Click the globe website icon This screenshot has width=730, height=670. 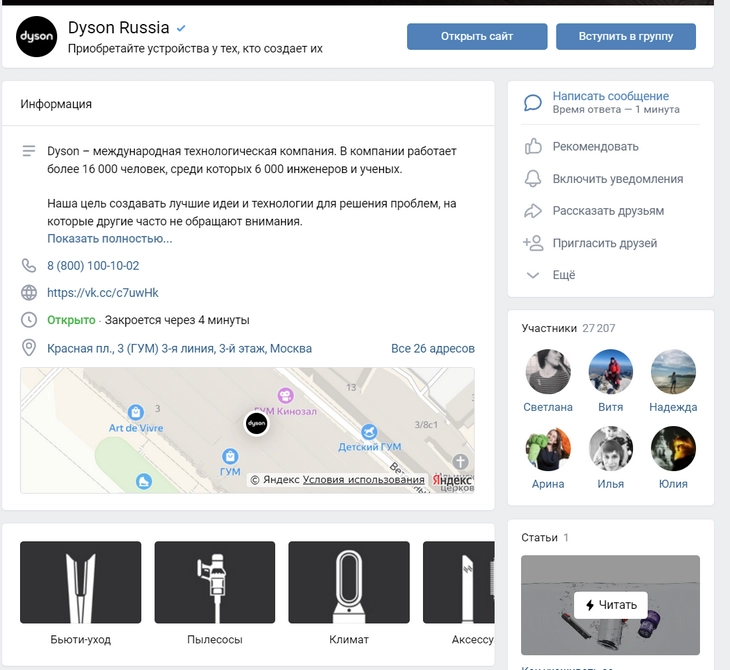coord(29,292)
